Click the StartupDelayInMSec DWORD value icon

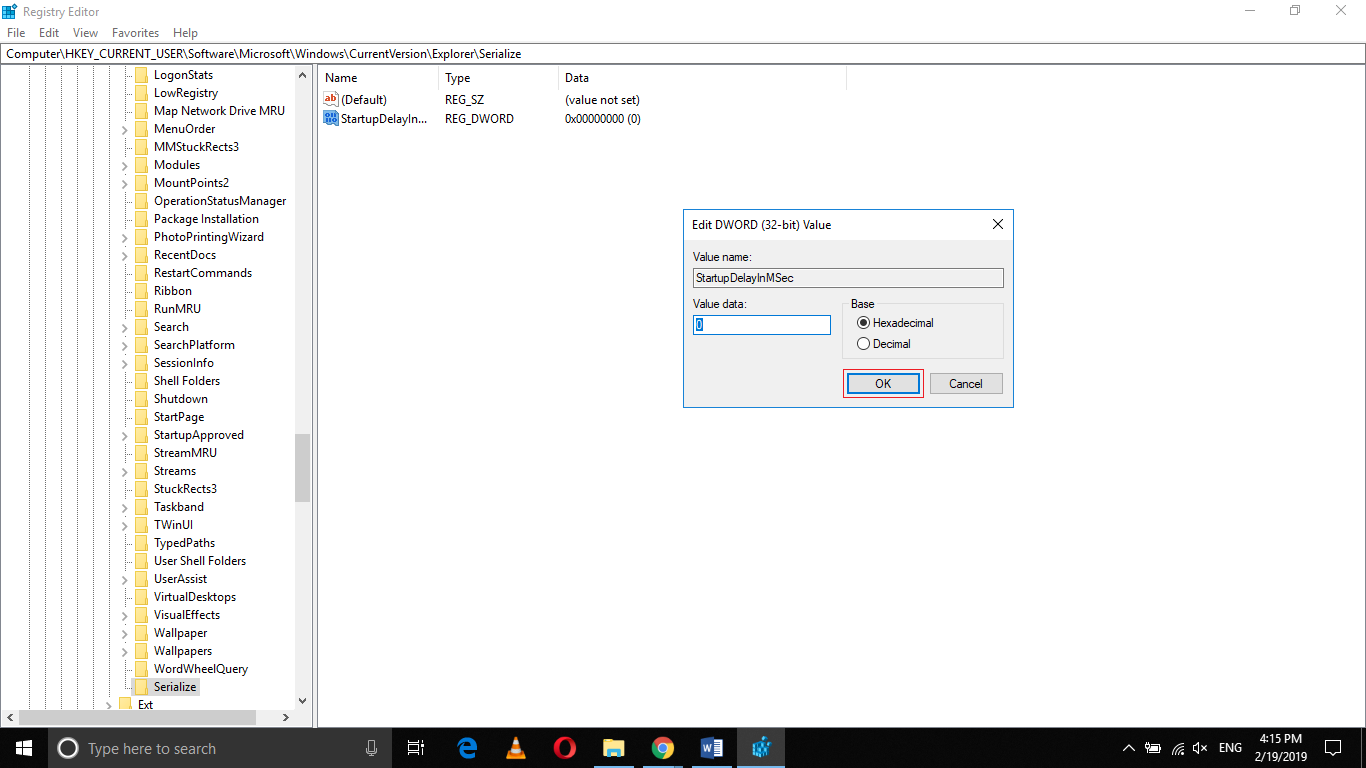coord(331,118)
